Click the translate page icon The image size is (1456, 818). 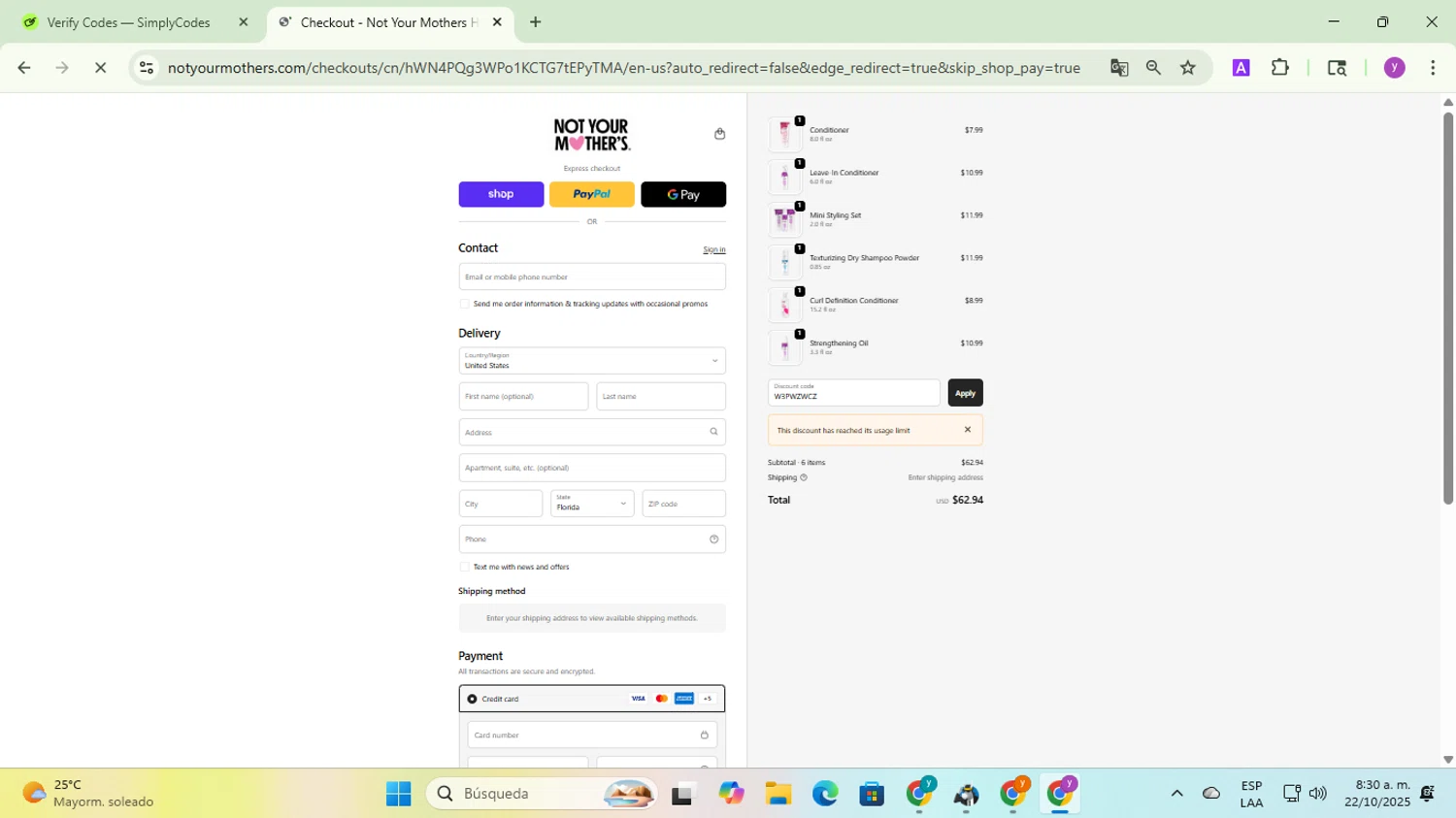1119,68
